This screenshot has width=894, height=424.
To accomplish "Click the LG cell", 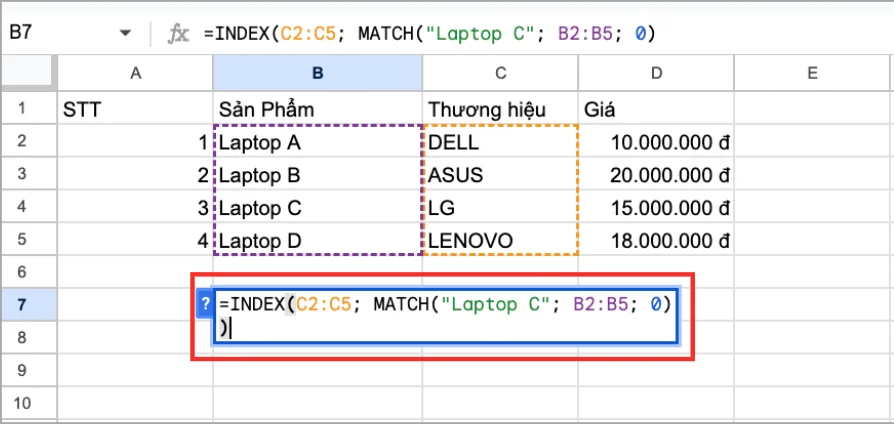I will 500,207.
